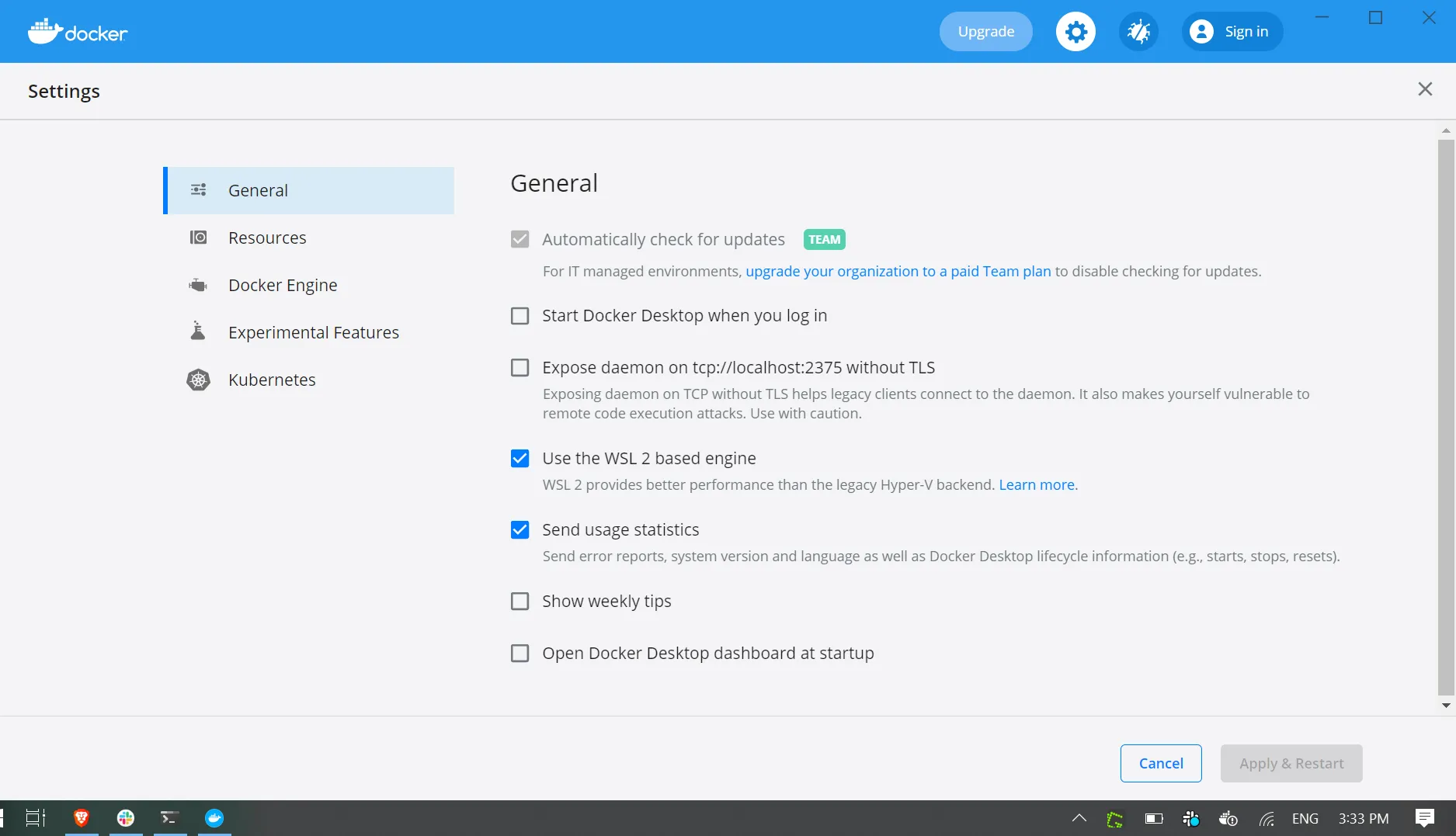Image resolution: width=1456 pixels, height=836 pixels.
Task: Open the notification center icon
Action: pos(1425,818)
